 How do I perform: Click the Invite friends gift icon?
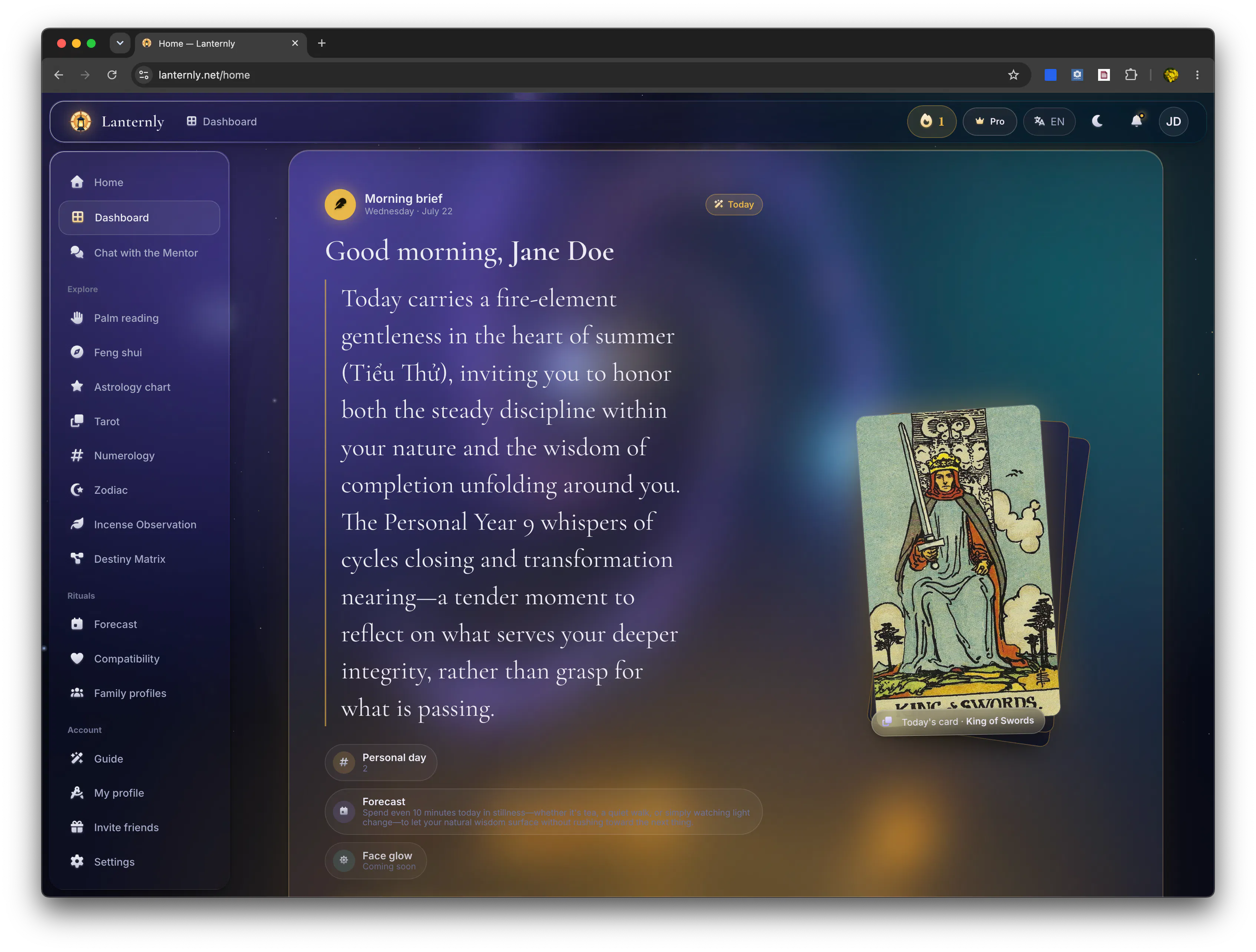77,827
